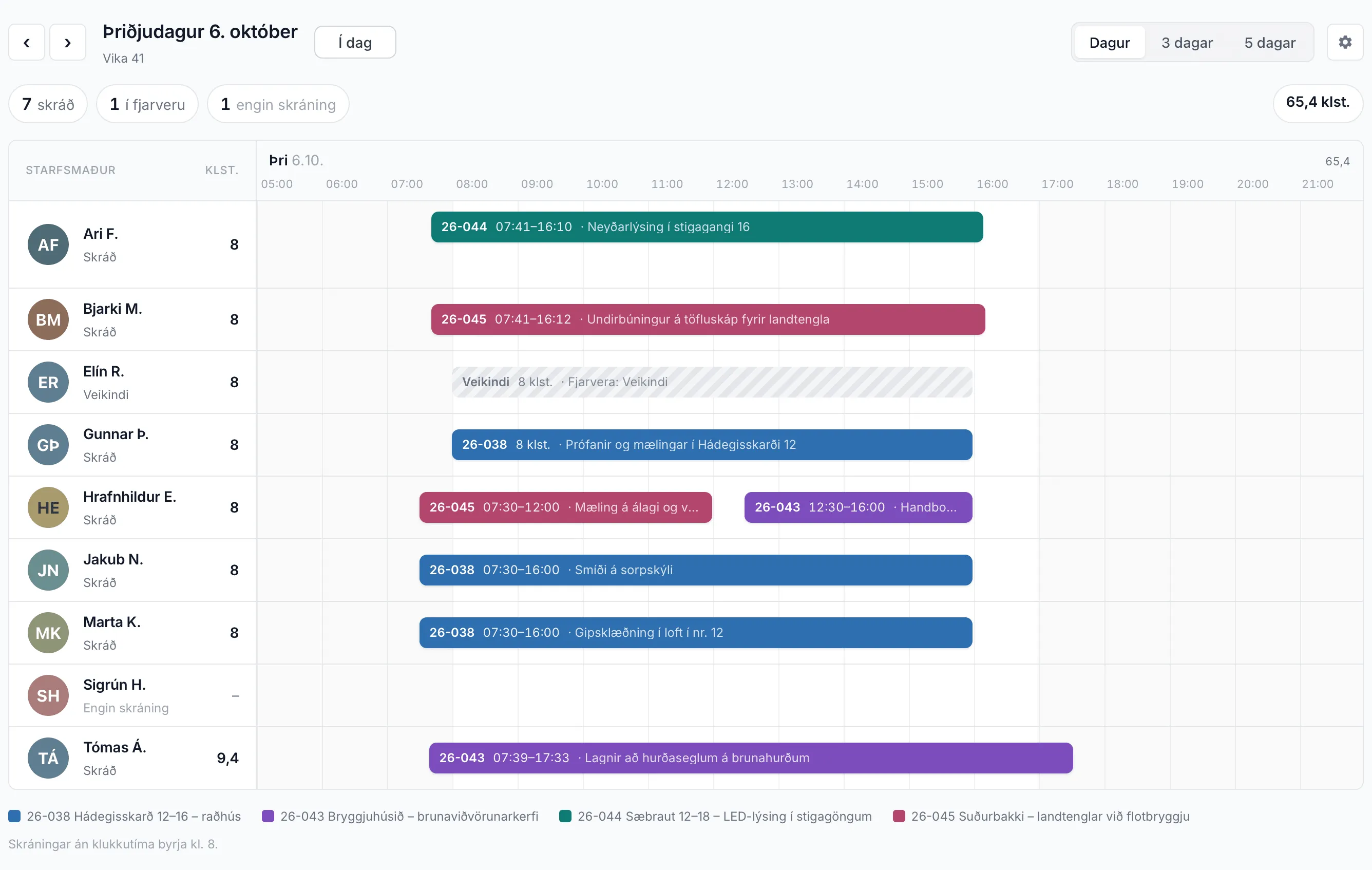
Task: Click the BM avatar for Bjarki M.
Action: [x=48, y=319]
